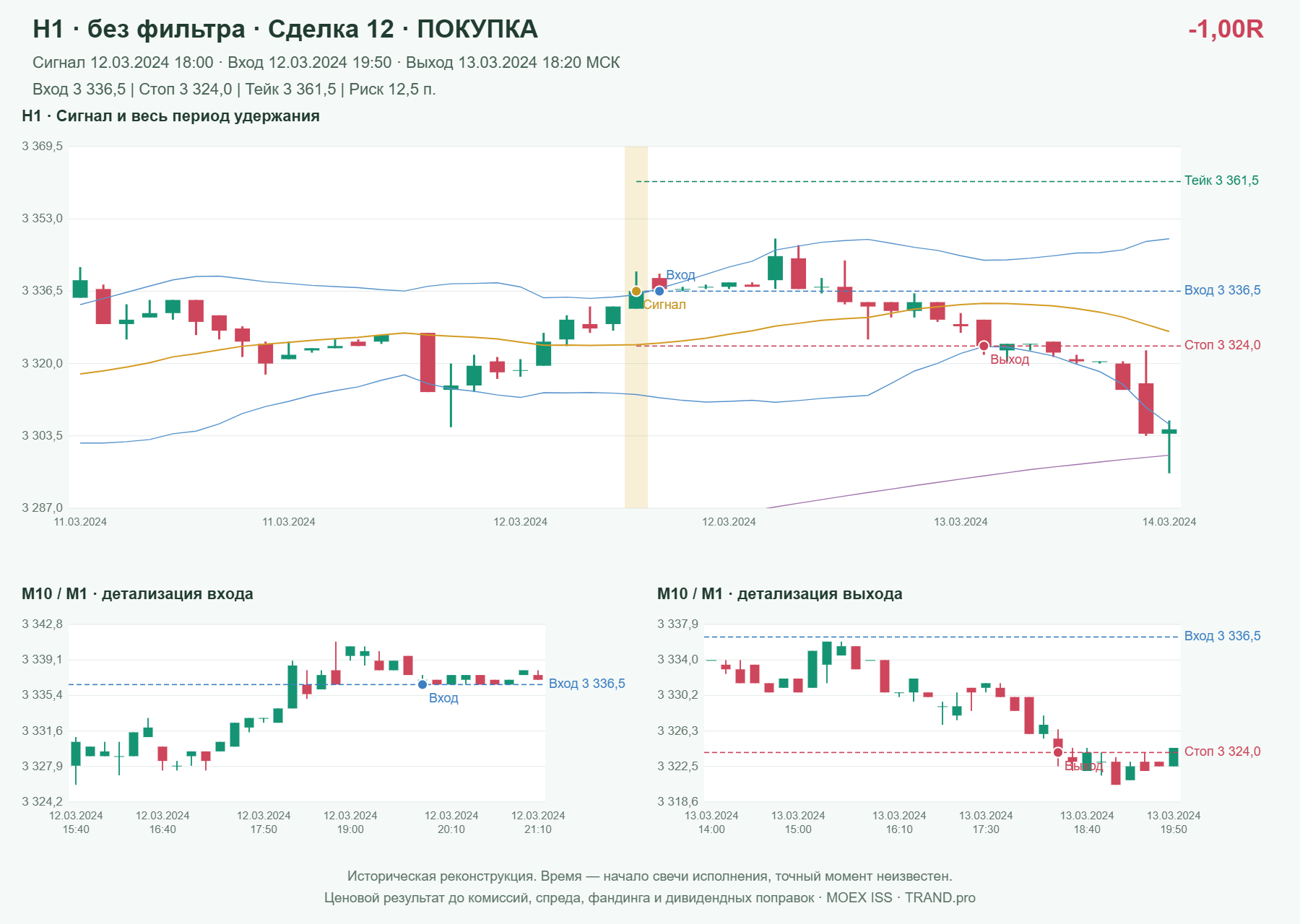Click the 3 337,9 axis label in exit chart
Image resolution: width=1300 pixels, height=924 pixels.
(x=677, y=624)
